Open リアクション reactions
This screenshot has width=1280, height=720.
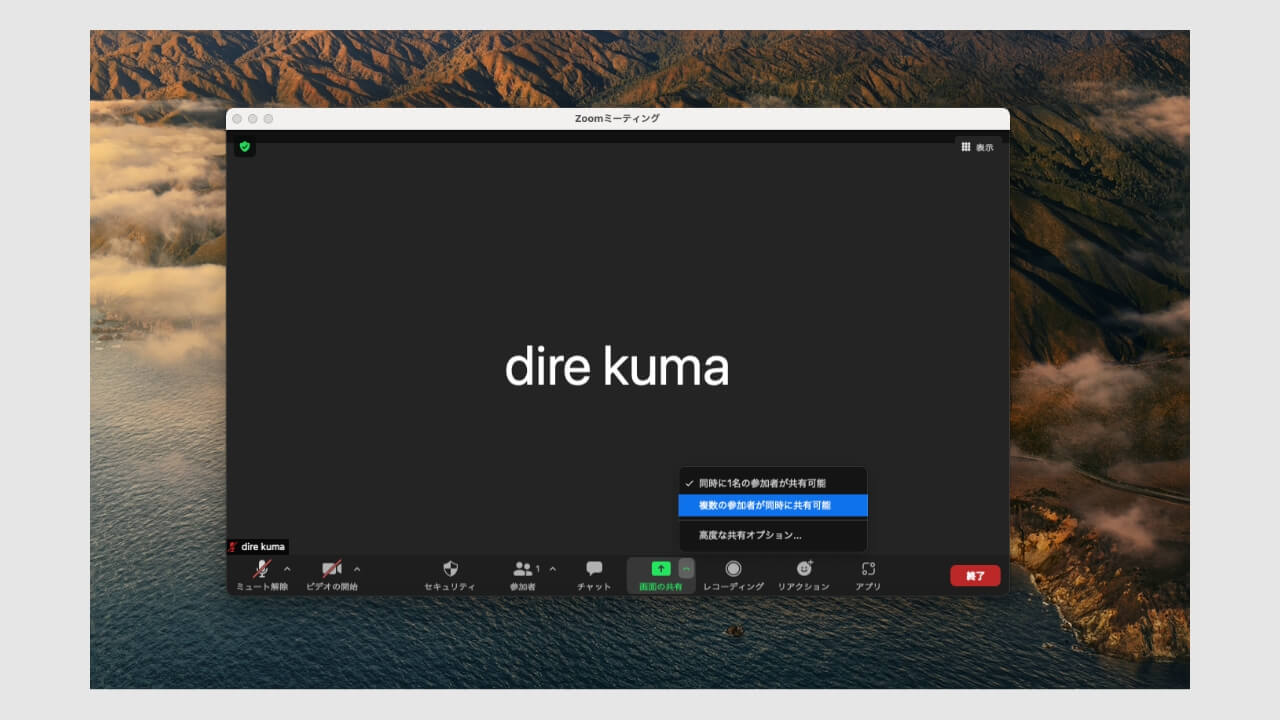point(804,575)
